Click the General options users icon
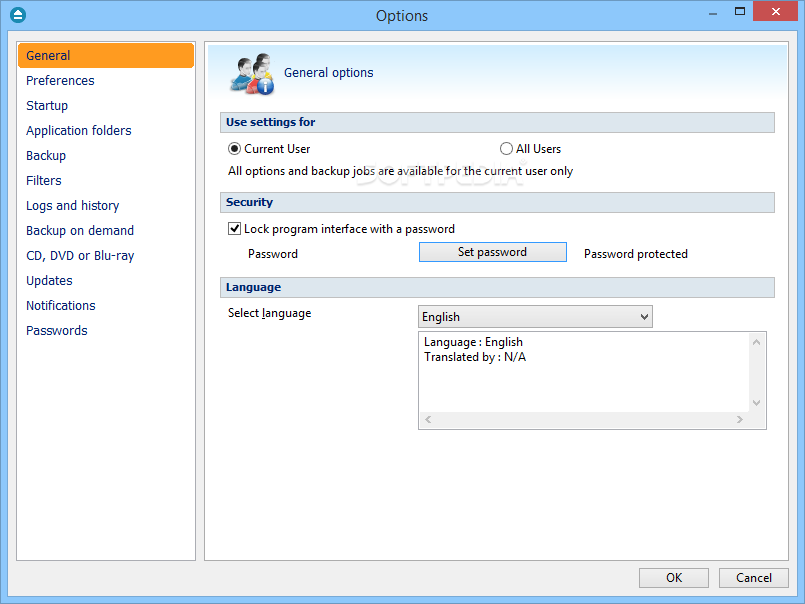The width and height of the screenshot is (805, 604). (x=252, y=74)
